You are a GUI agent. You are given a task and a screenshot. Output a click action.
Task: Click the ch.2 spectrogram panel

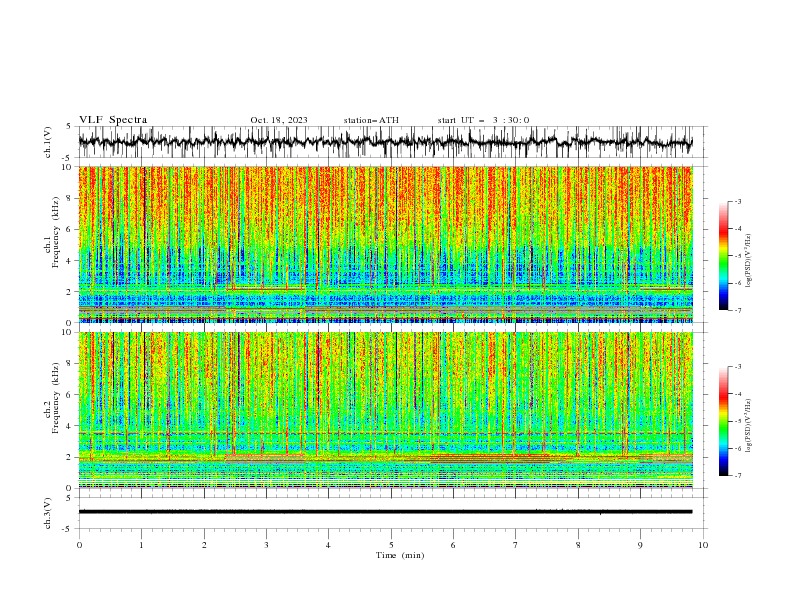point(385,410)
